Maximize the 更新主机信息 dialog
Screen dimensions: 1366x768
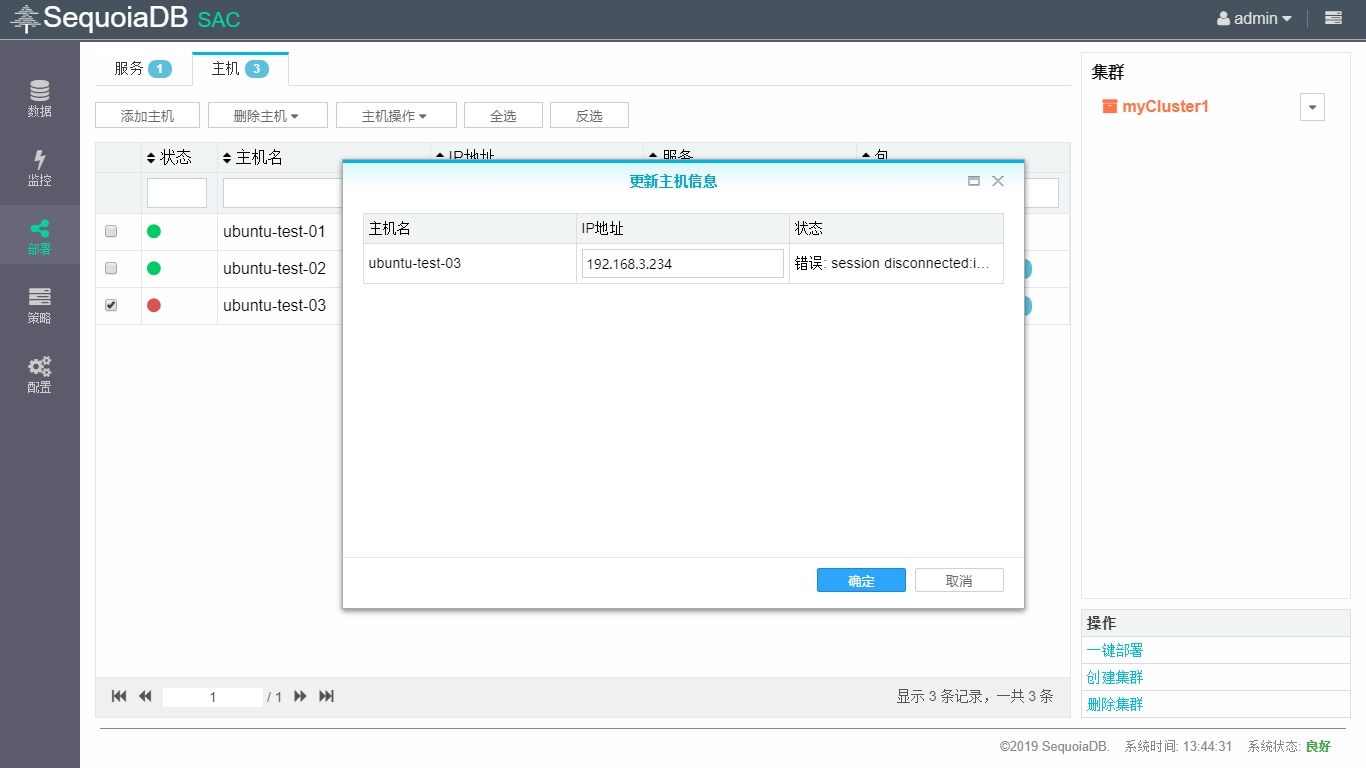(x=974, y=181)
